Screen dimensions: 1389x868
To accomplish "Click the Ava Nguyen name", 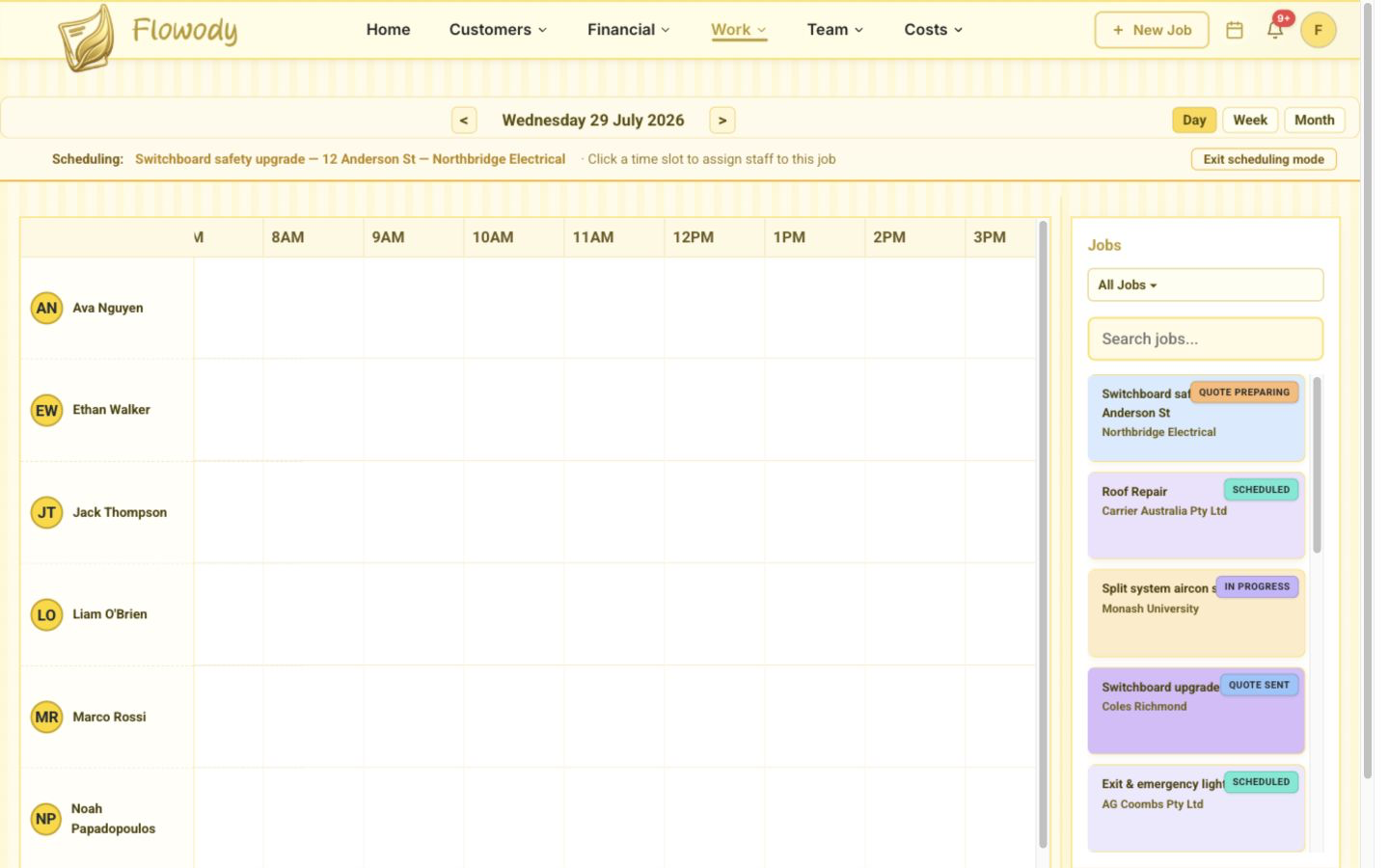I will (108, 309).
